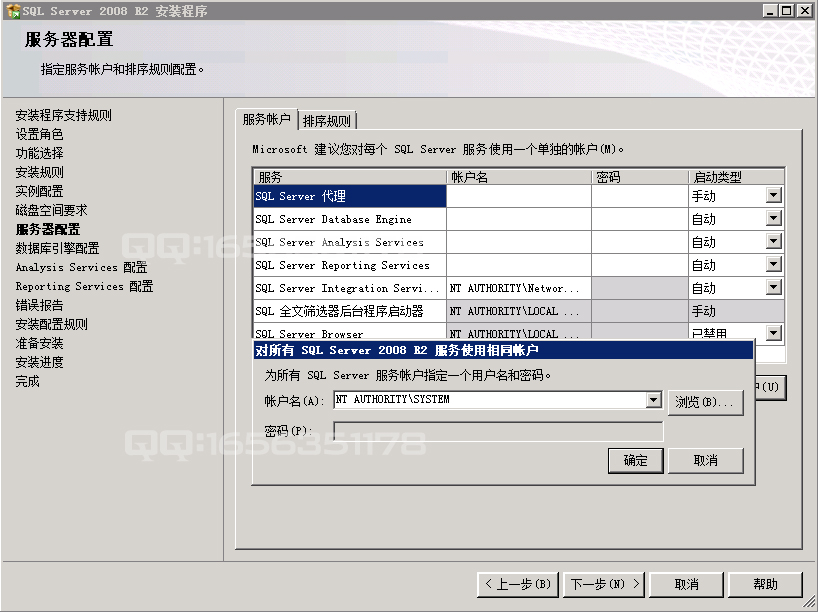Click password cell for Database Engine
Viewport: 818px width, 612px height.
[x=640, y=219]
